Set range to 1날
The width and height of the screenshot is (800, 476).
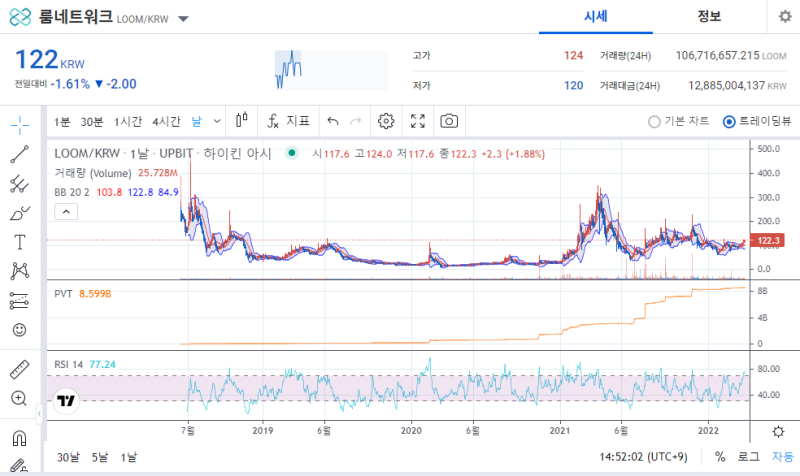[x=129, y=457]
